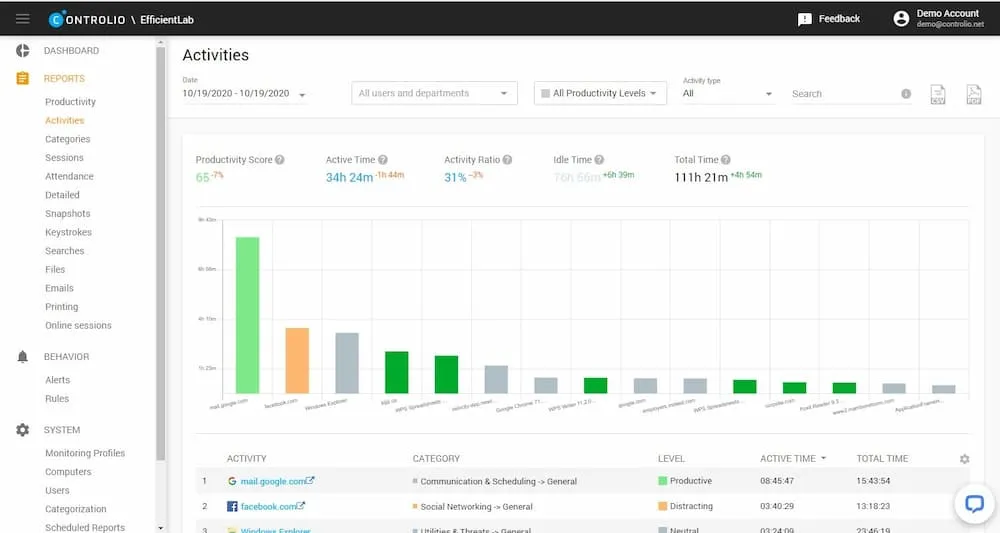This screenshot has width=1000, height=533.
Task: Open Behavior section
Action: point(66,356)
